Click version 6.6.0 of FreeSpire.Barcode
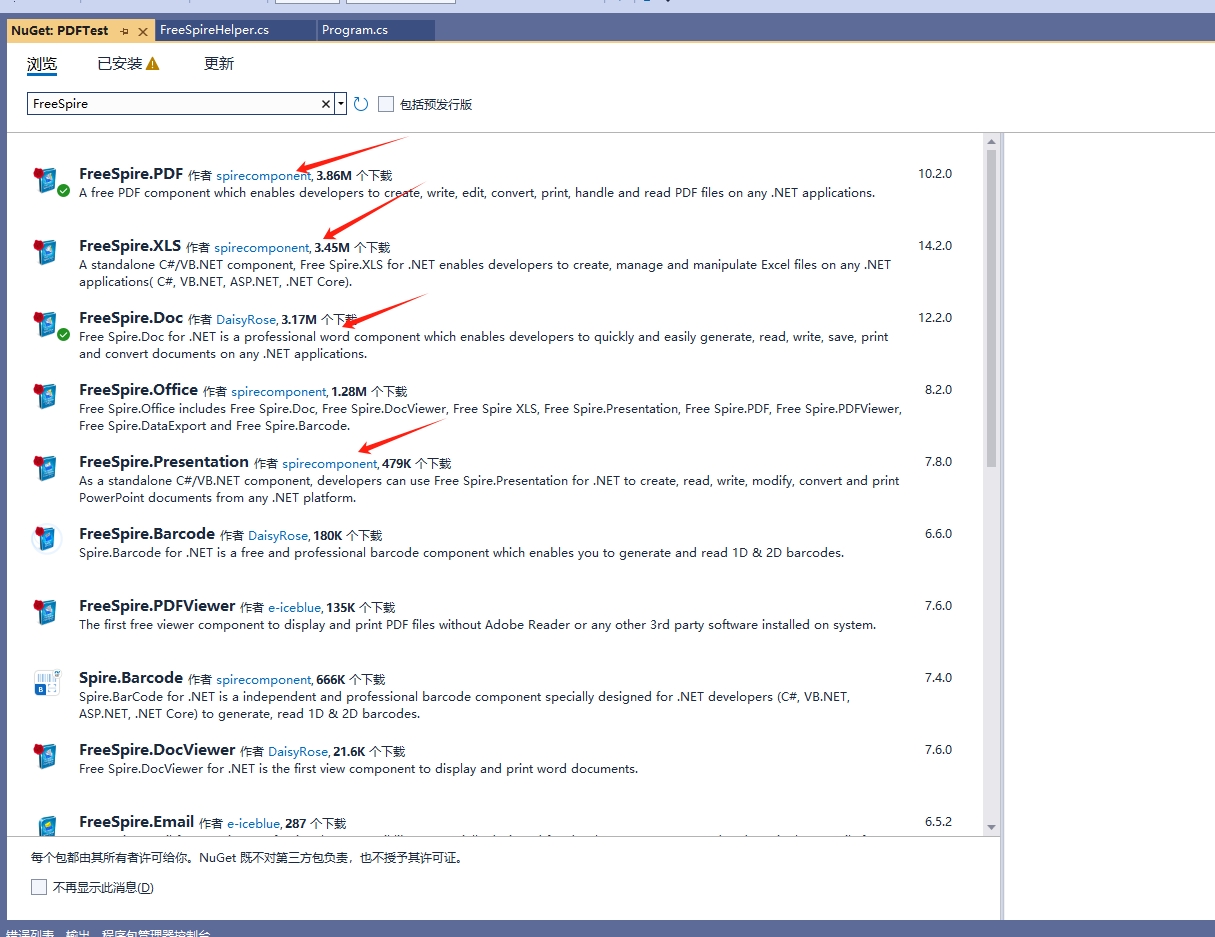The image size is (1215, 937). point(938,534)
